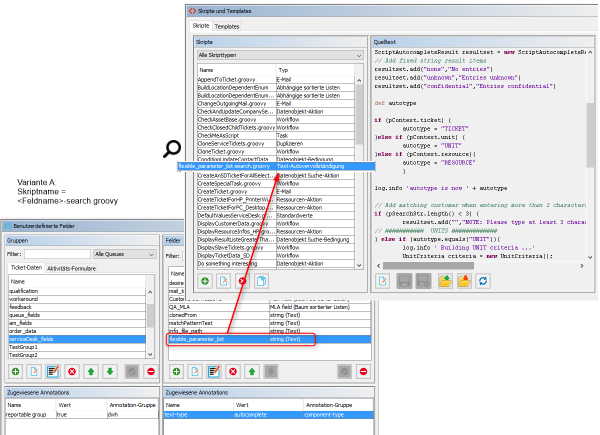
Task: Click the Wert column header in the Gruppen annotations table
Action: click(81, 405)
